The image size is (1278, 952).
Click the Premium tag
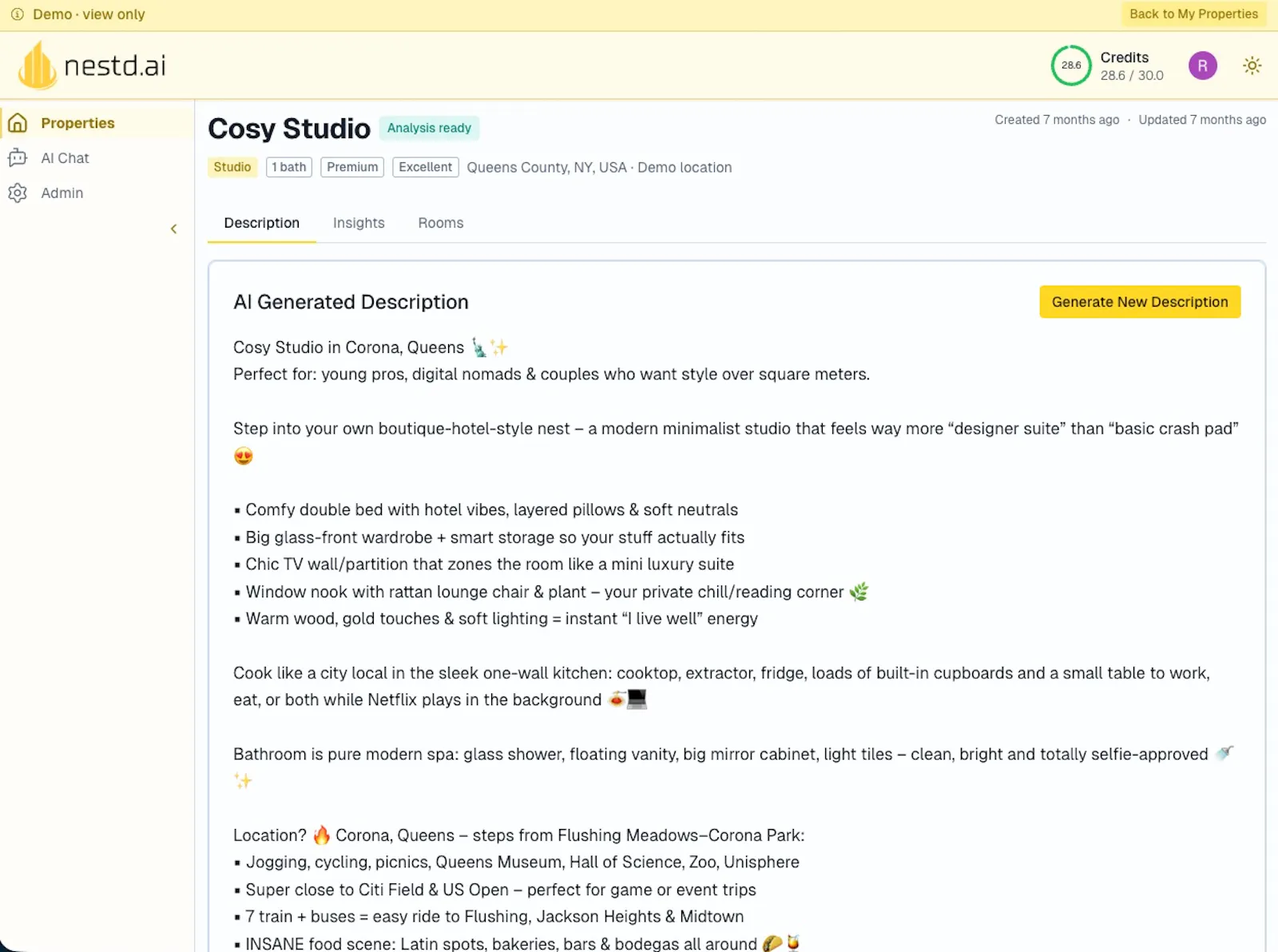(352, 167)
